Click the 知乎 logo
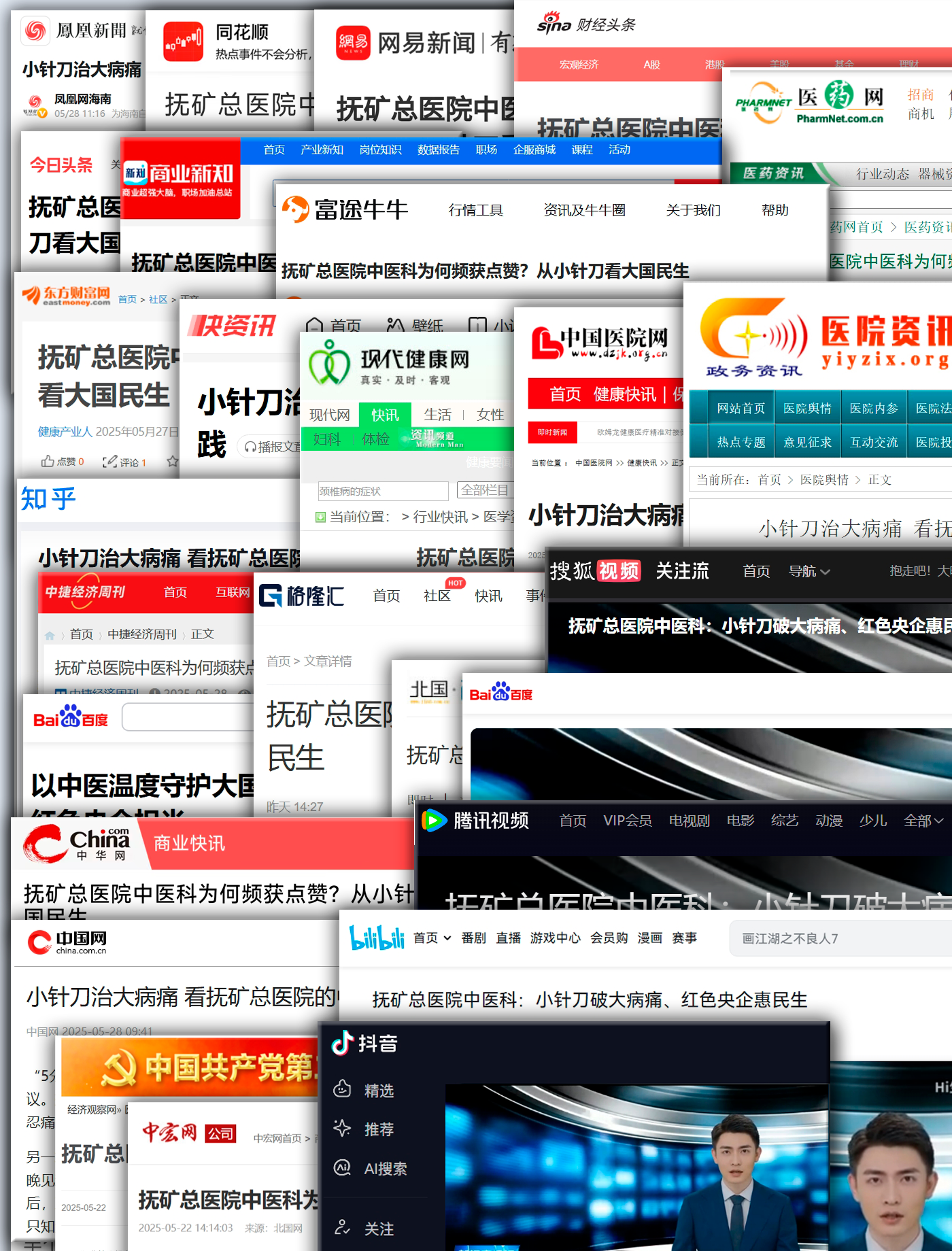Image resolution: width=952 pixels, height=1251 pixels. tap(48, 499)
